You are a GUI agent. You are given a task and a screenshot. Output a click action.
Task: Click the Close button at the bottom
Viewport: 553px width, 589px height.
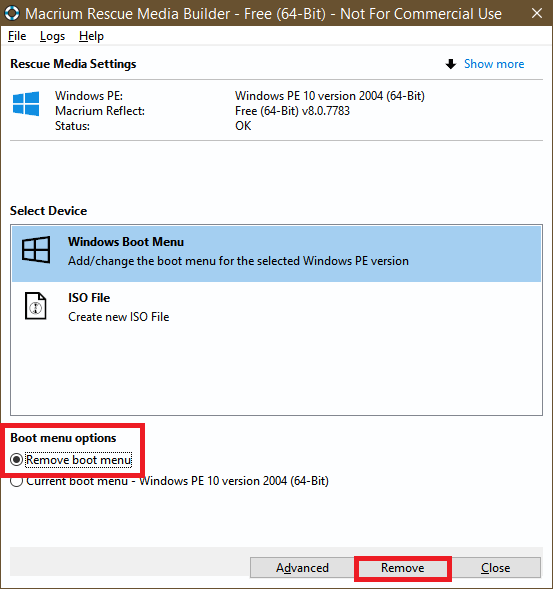tap(496, 568)
